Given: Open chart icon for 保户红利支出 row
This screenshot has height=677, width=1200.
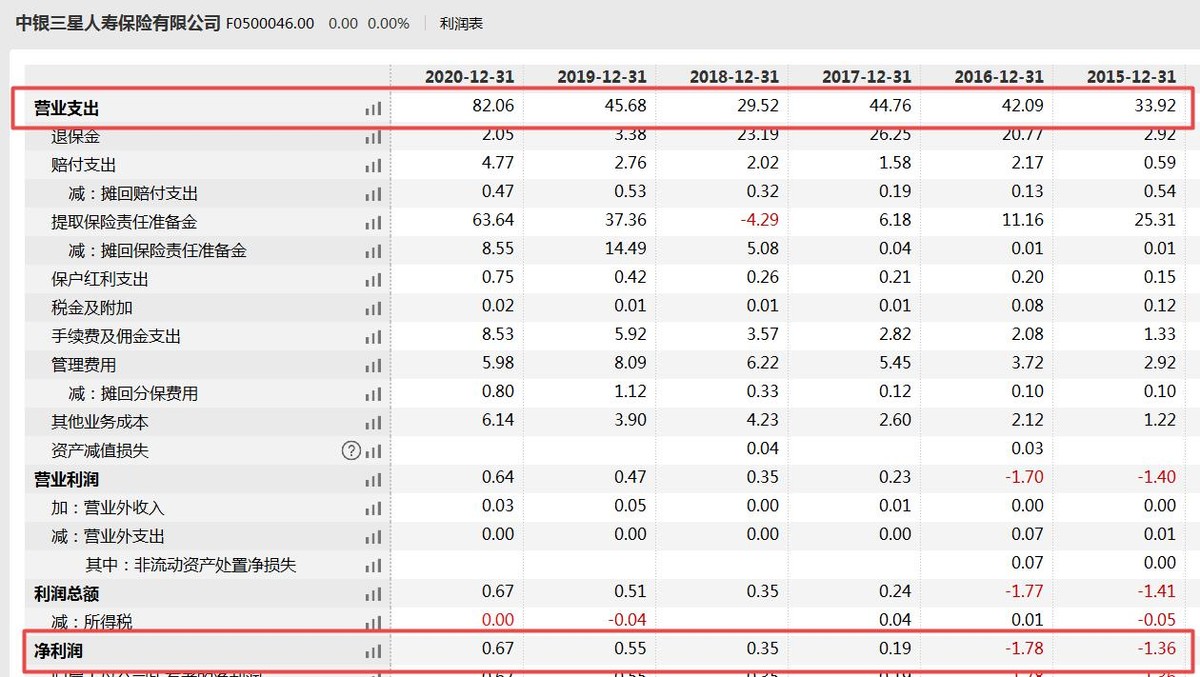Looking at the screenshot, I should 373,280.
